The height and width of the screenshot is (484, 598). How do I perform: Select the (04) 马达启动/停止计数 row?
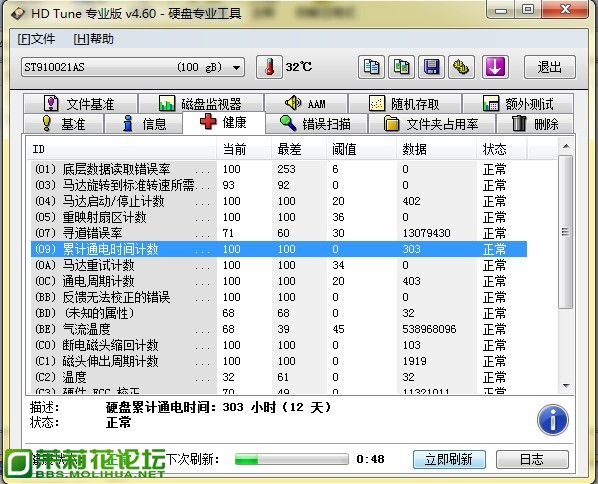pos(278,201)
